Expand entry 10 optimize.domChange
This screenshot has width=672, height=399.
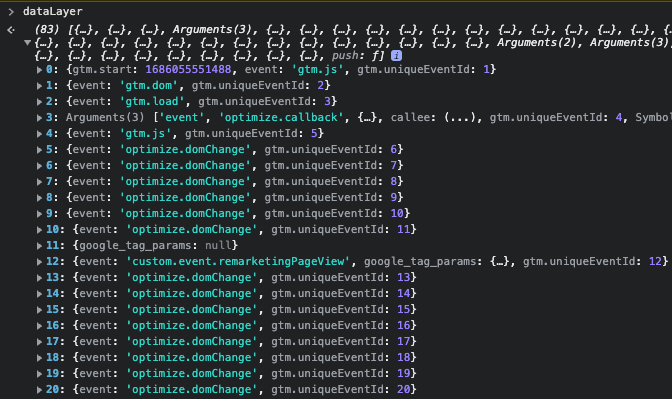(x=39, y=230)
